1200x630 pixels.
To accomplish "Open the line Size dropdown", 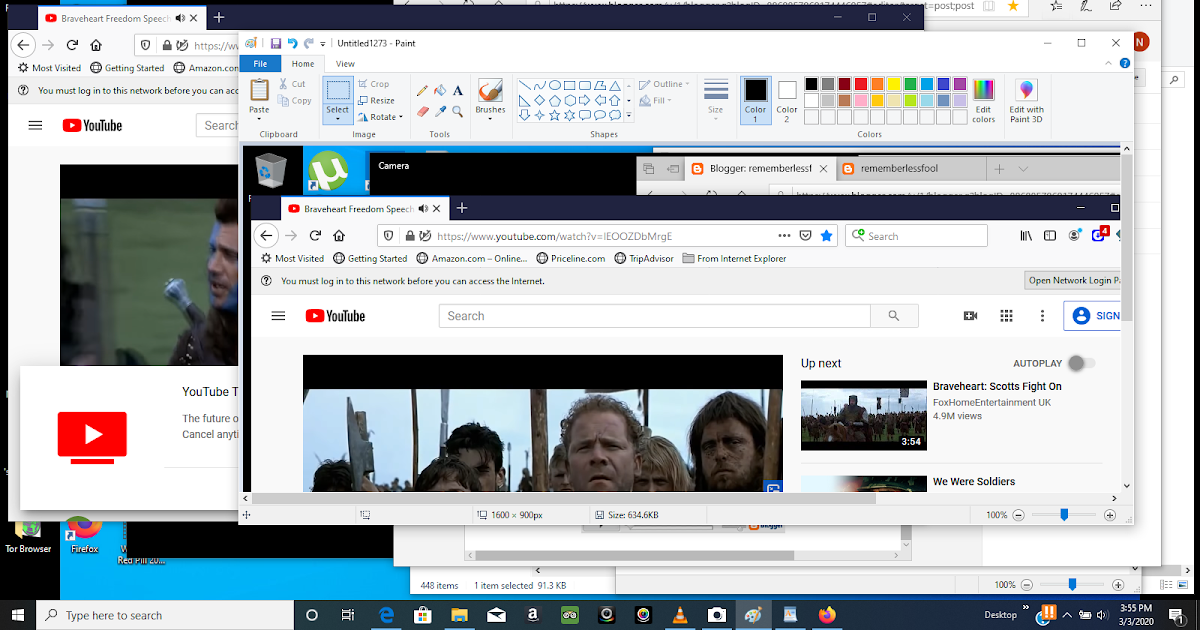I will coord(715,98).
